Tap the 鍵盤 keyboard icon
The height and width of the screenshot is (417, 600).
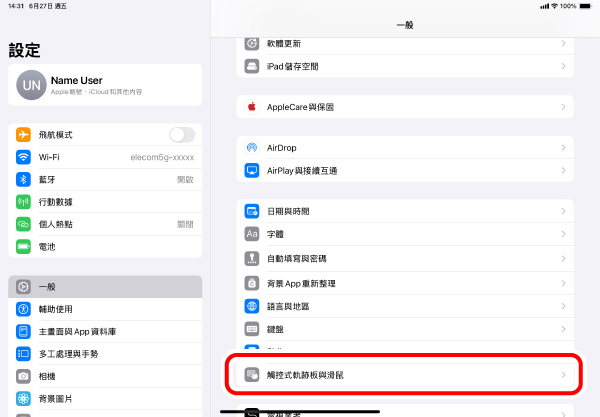[x=253, y=329]
